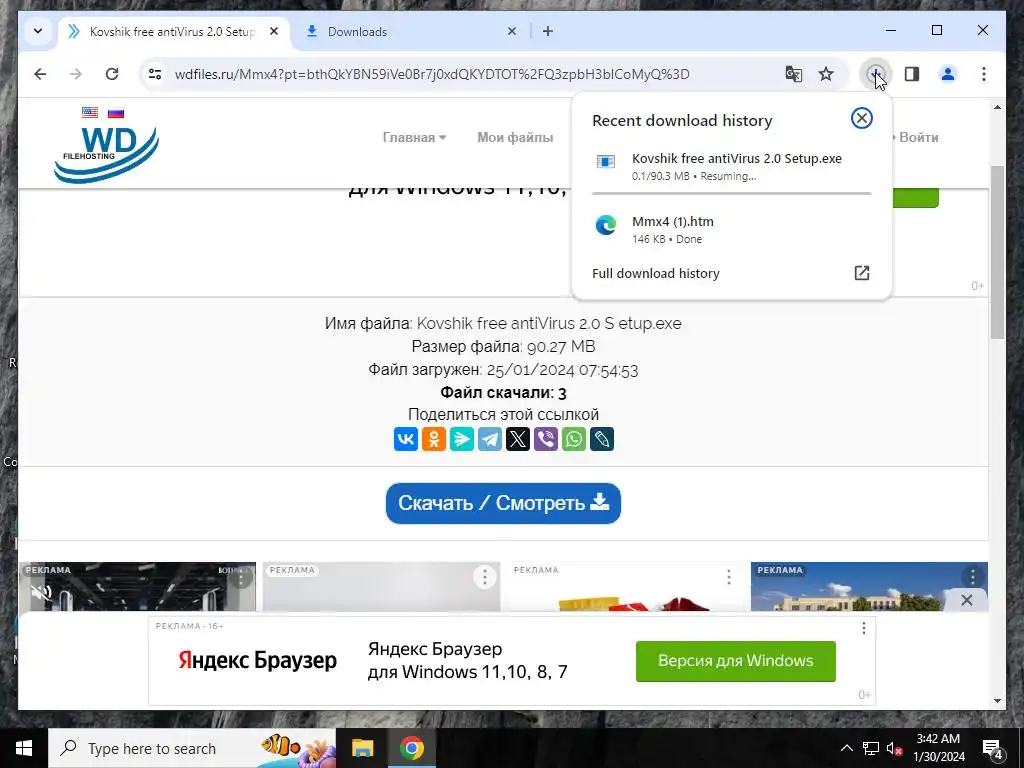Viewport: 1024px width, 768px height.
Task: Go forward with the browser arrow
Action: [76, 74]
